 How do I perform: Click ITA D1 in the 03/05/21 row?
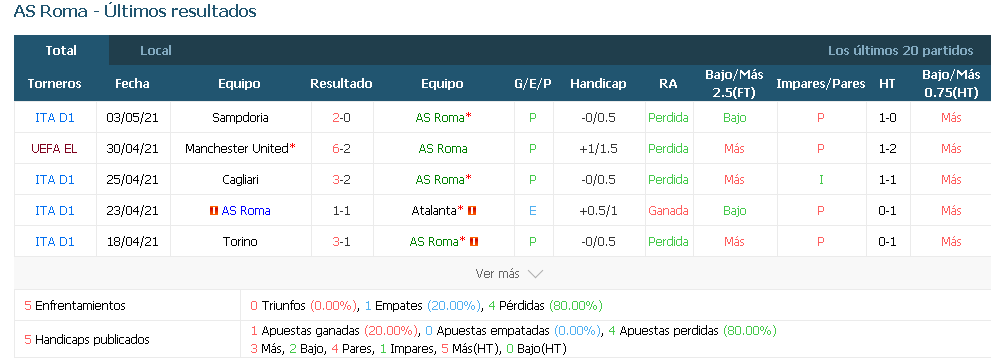54,117
